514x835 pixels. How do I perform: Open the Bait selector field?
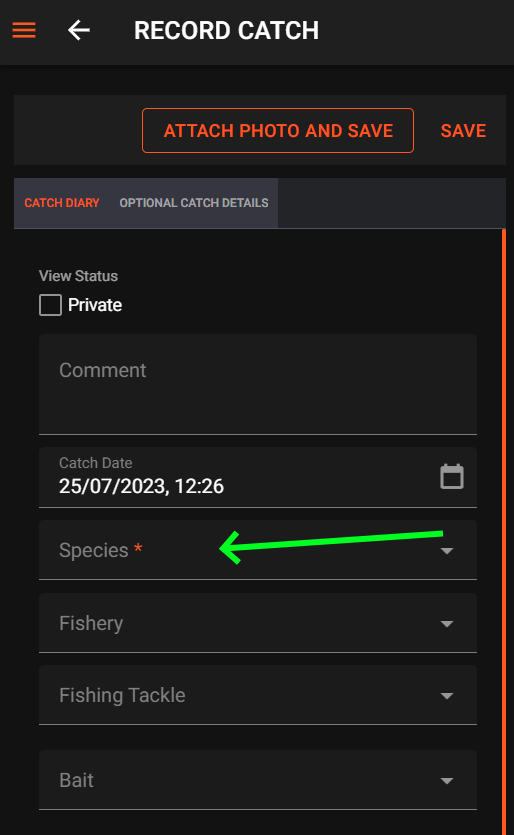click(258, 780)
